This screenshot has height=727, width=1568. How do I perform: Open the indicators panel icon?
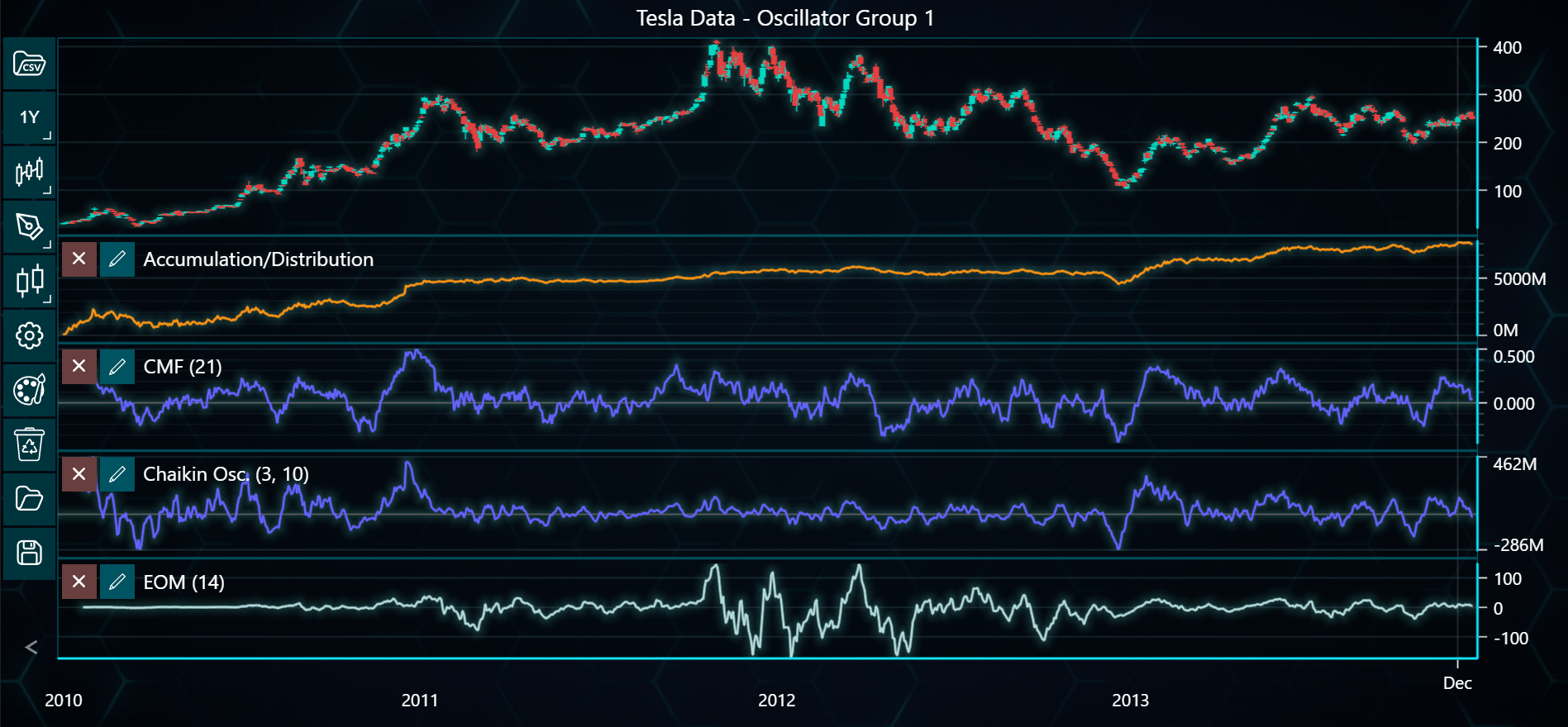(x=30, y=282)
